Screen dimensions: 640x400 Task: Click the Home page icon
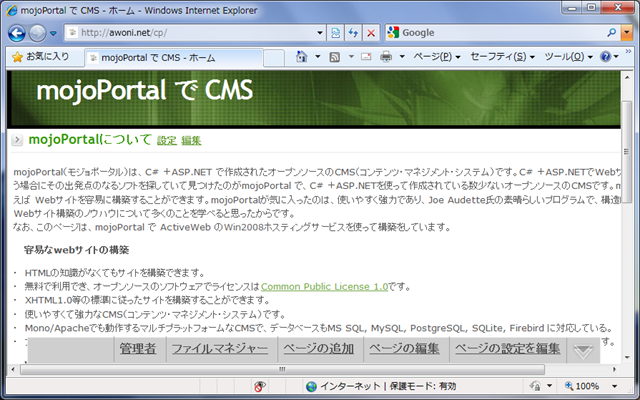click(x=302, y=57)
